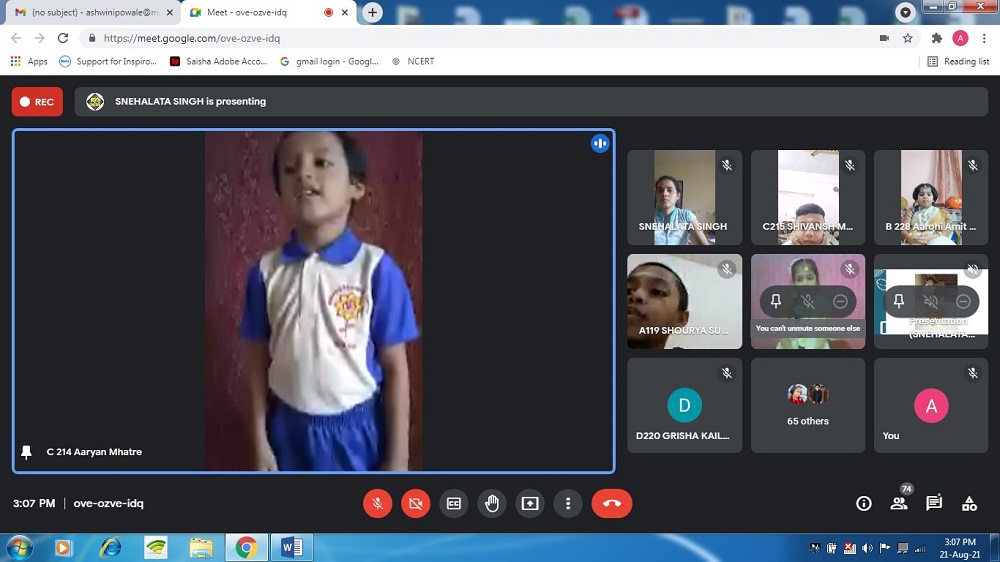Open the Activities shapes icon
This screenshot has width=1000, height=562.
969,503
